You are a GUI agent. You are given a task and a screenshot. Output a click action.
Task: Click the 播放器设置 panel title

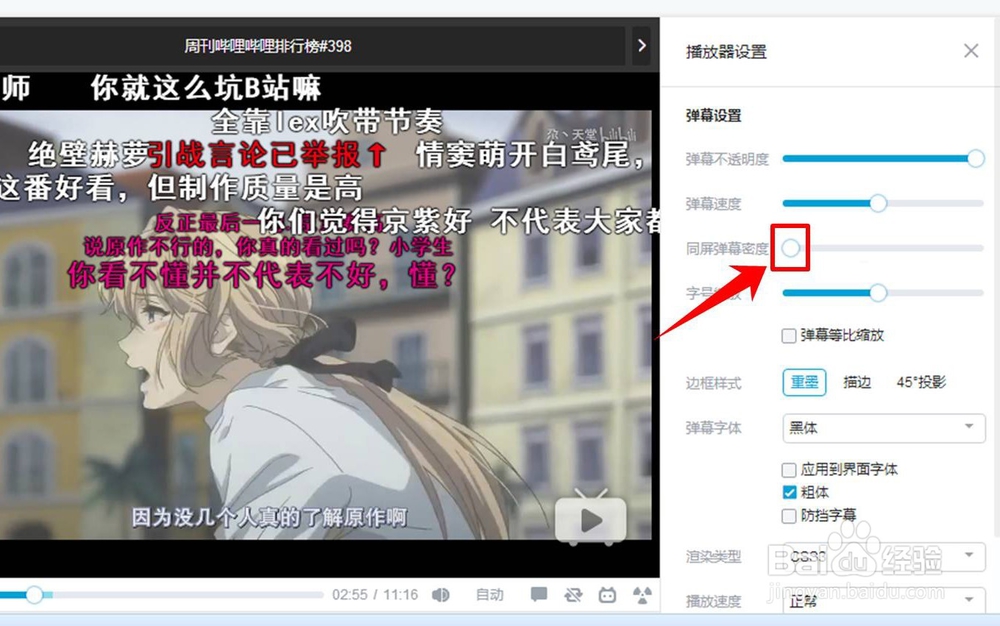point(726,52)
